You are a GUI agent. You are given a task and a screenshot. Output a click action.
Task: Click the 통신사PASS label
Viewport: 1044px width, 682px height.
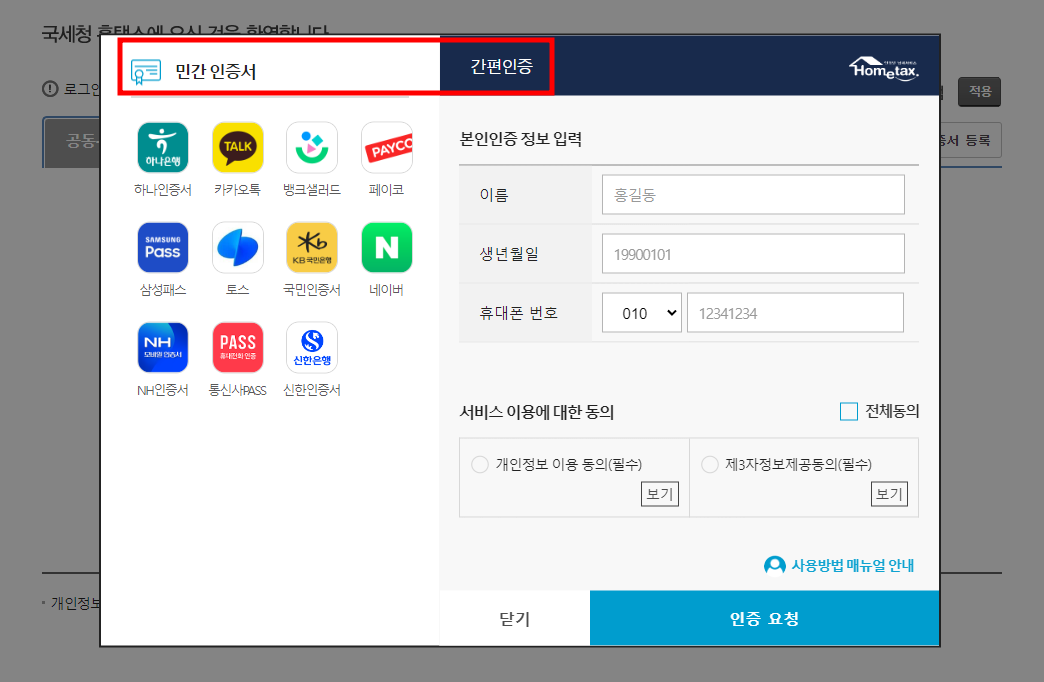coord(238,390)
